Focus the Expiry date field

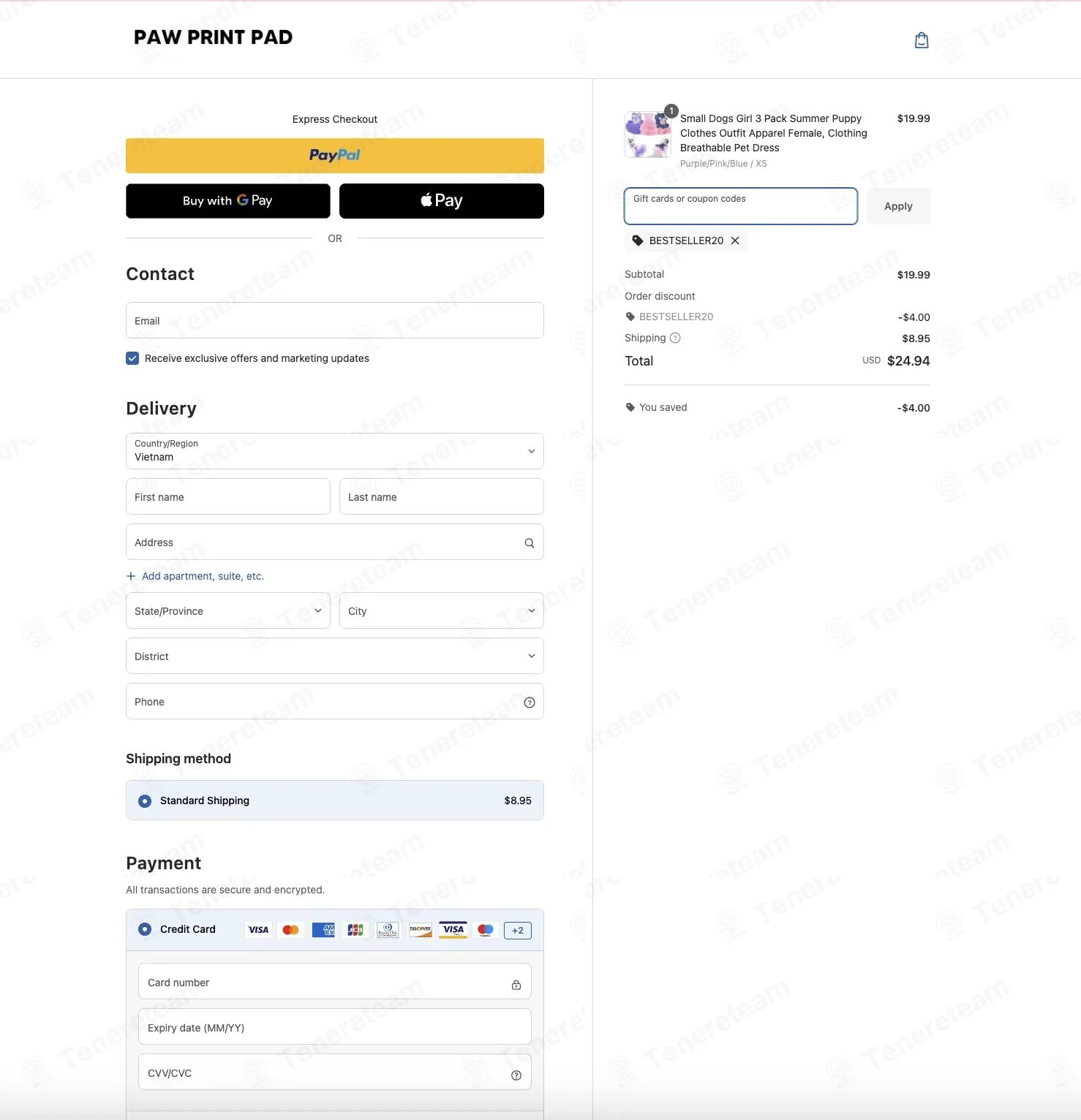335,1026
